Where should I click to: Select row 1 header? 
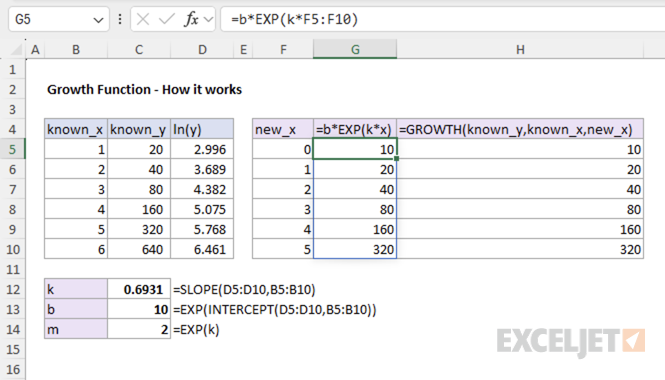13,69
